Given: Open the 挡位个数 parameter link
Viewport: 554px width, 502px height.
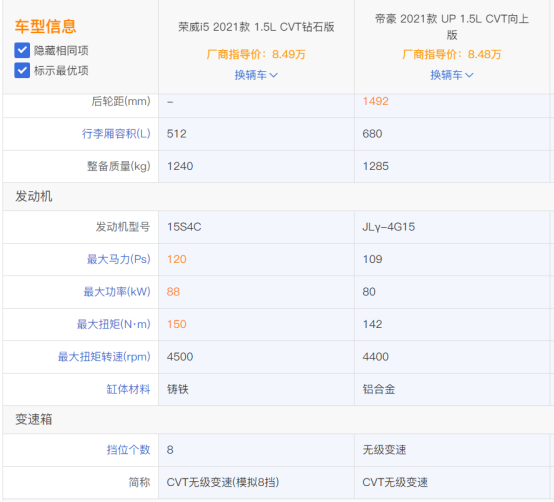Looking at the screenshot, I should 129,450.
